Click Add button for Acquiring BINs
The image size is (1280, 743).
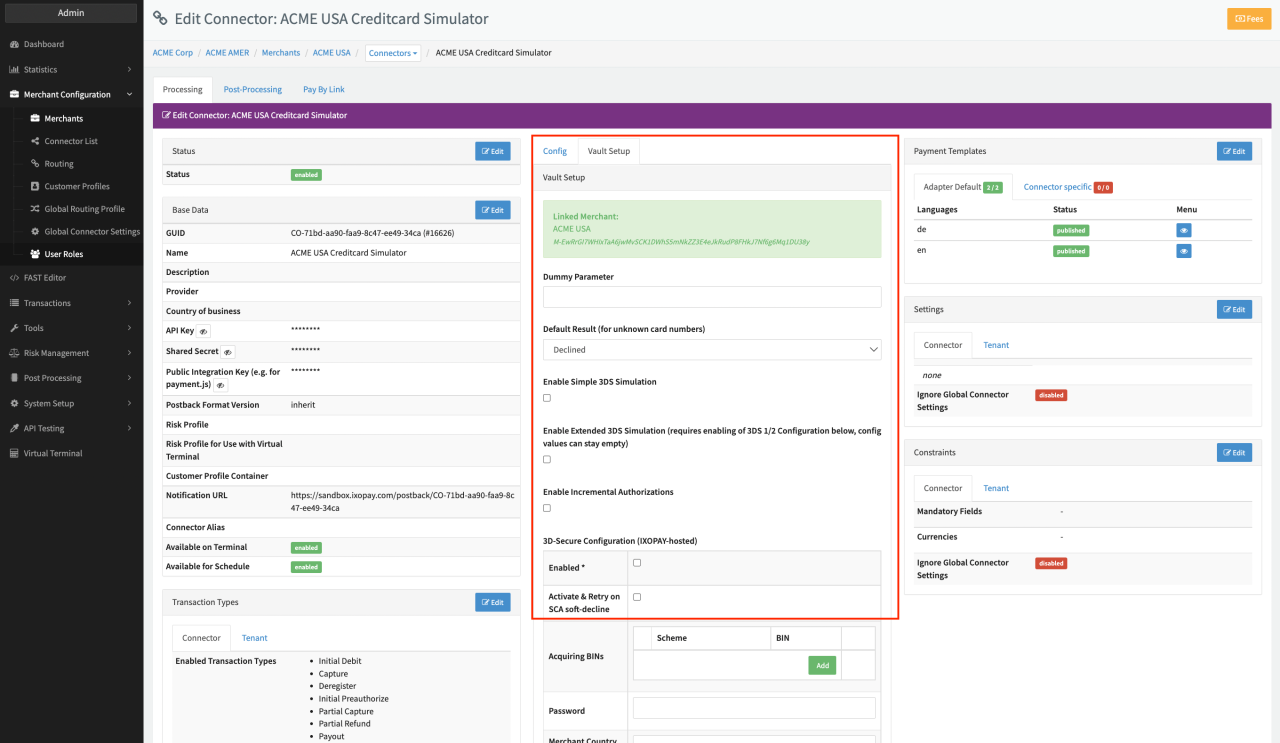coord(821,665)
